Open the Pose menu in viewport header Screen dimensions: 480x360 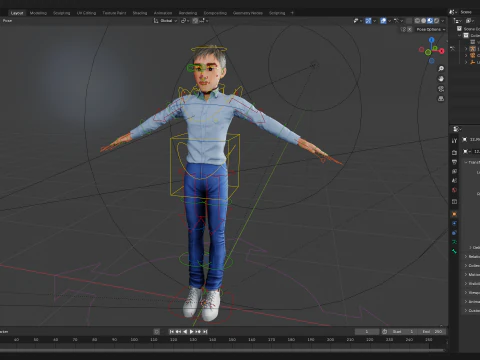pos(7,21)
